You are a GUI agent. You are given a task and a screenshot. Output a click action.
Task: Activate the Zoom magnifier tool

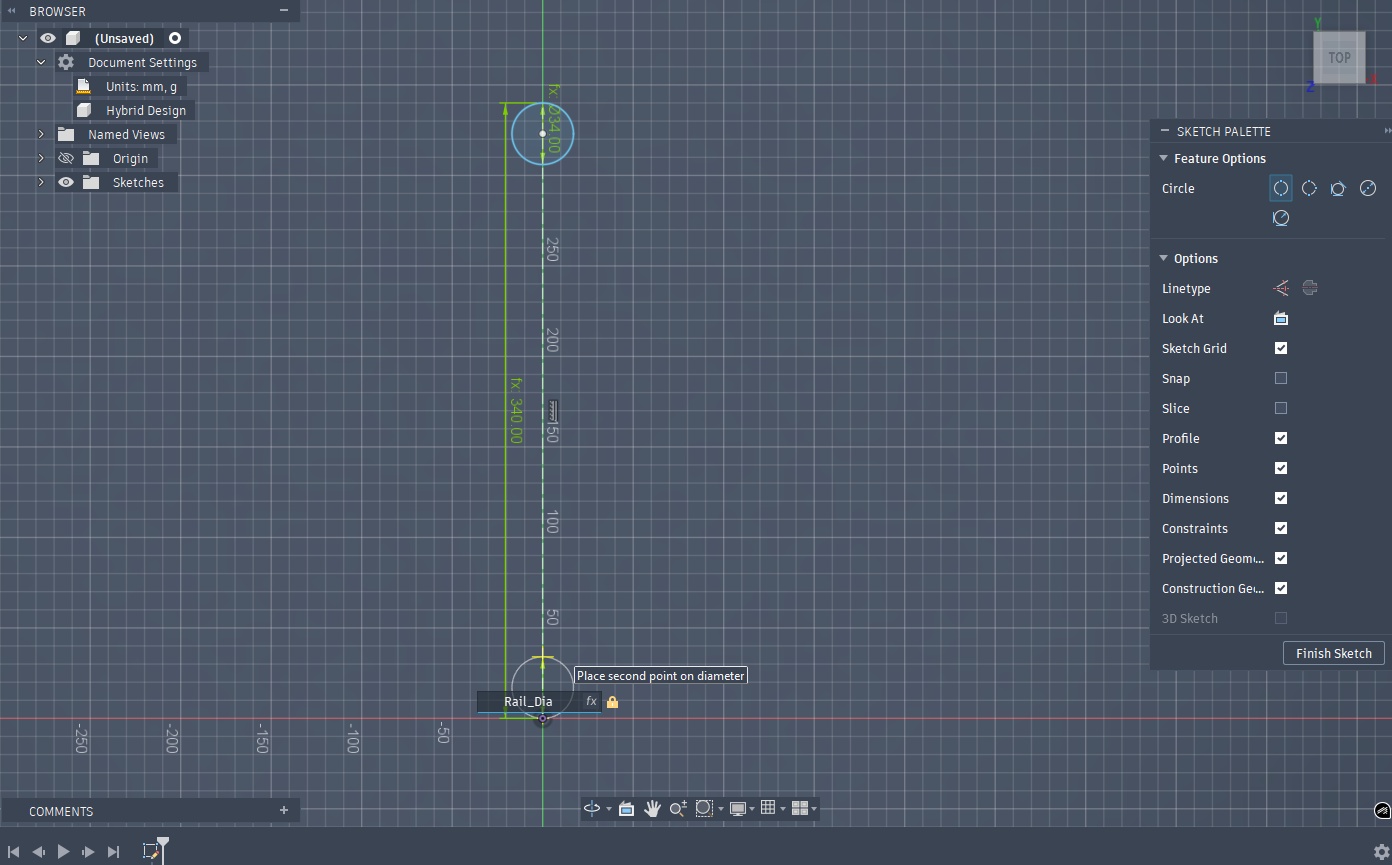point(678,808)
